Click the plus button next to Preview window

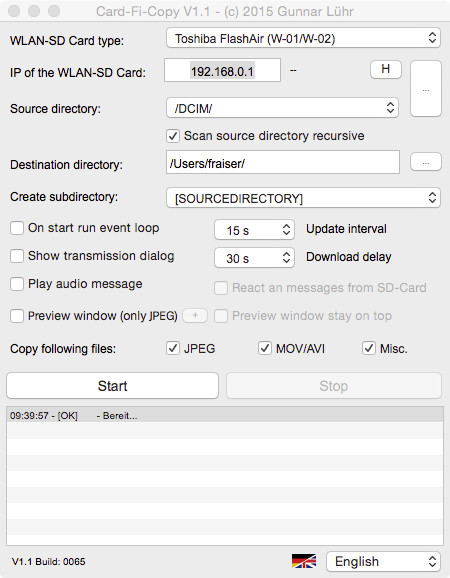[195, 316]
